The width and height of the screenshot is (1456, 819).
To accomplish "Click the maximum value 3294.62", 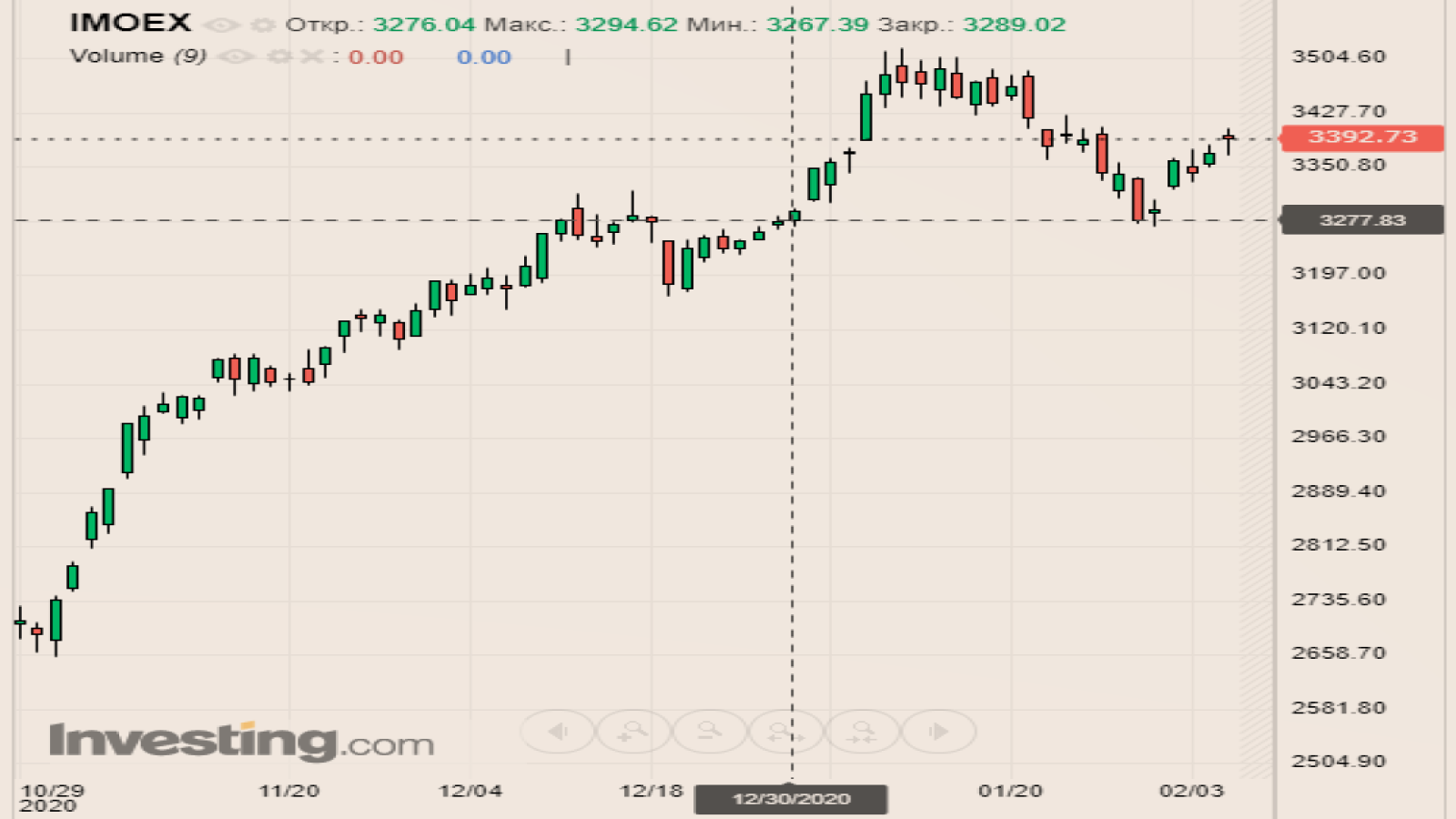I will [x=626, y=25].
